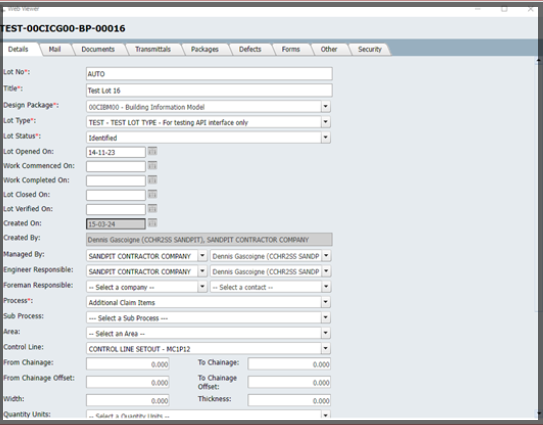
Task: Open the Defects tab
Action: click(x=250, y=49)
